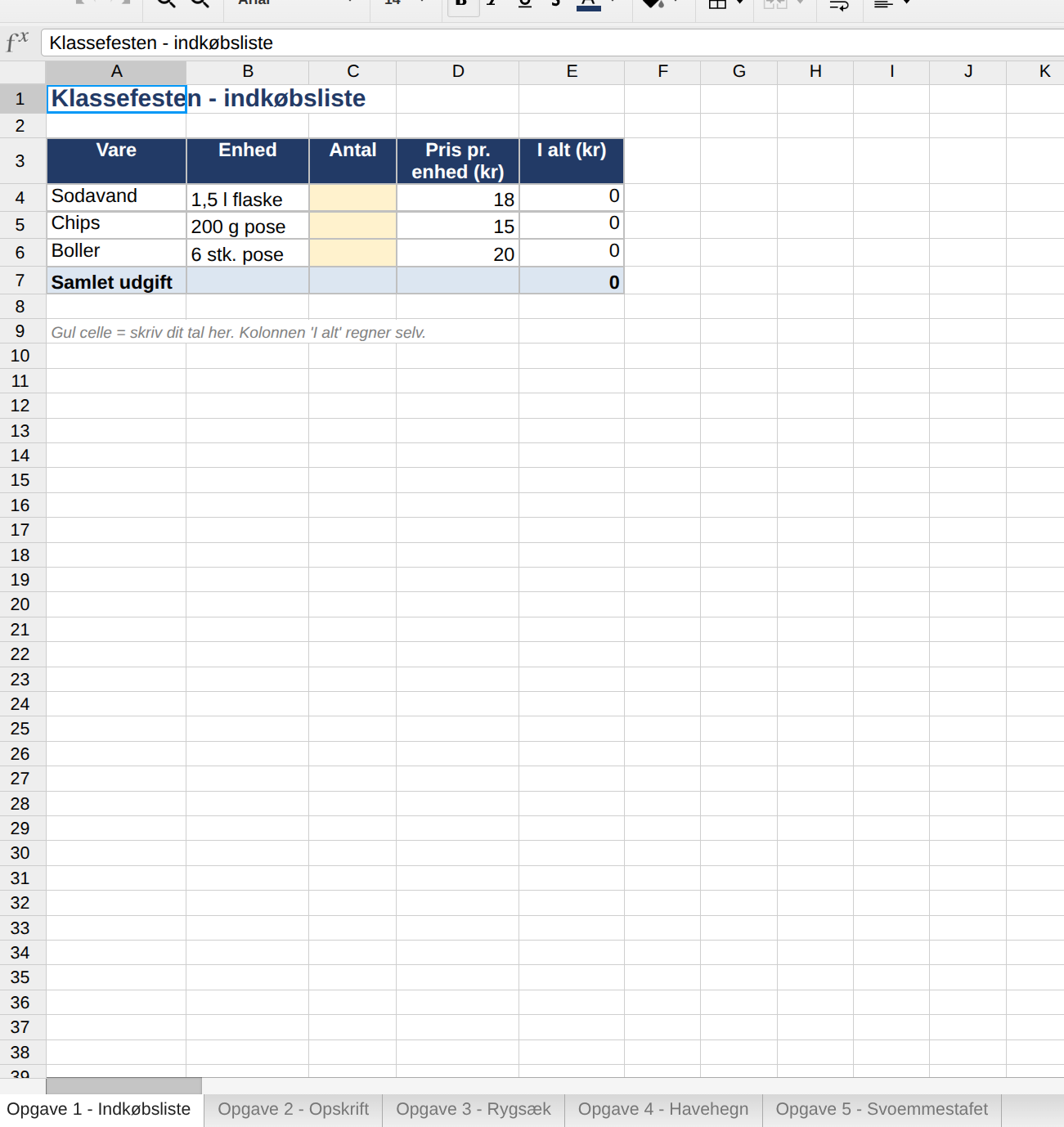This screenshot has width=1064, height=1127.
Task: Open the borders dropdown arrow
Action: (x=740, y=2)
